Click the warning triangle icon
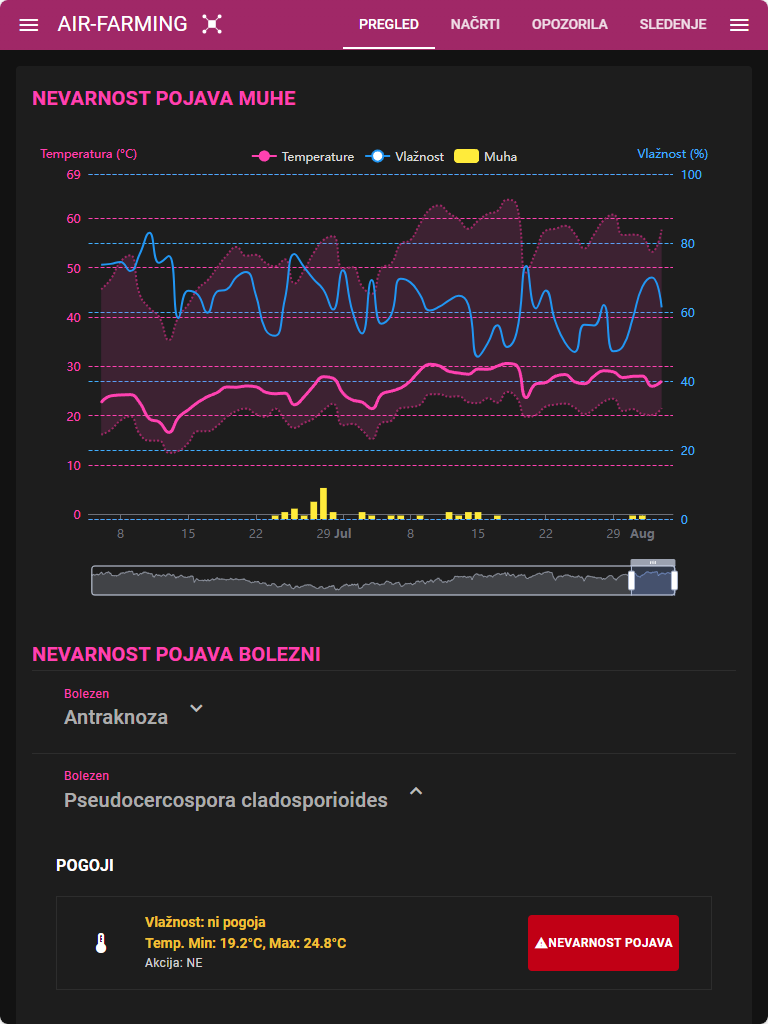The height and width of the screenshot is (1024, 768). pyautogui.click(x=541, y=943)
